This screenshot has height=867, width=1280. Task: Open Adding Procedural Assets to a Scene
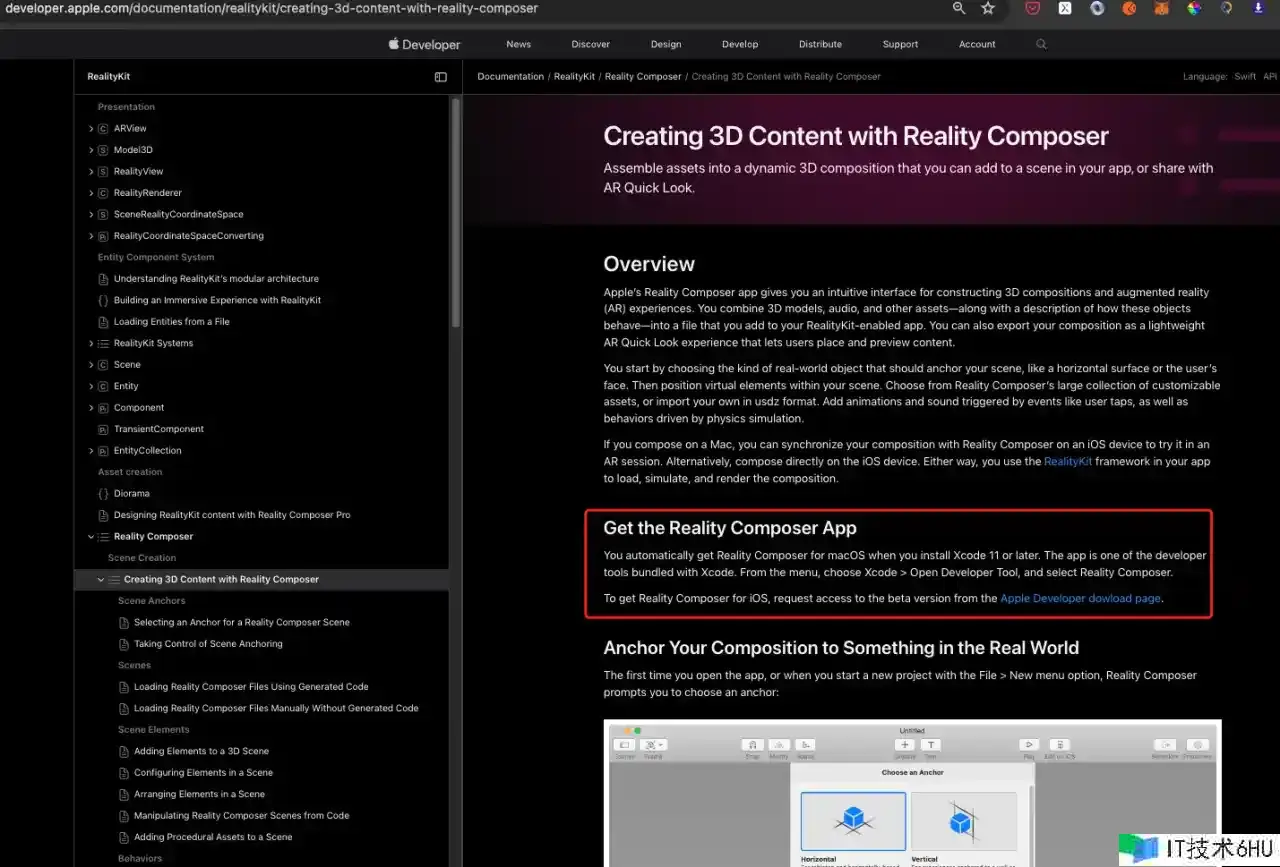tap(213, 837)
